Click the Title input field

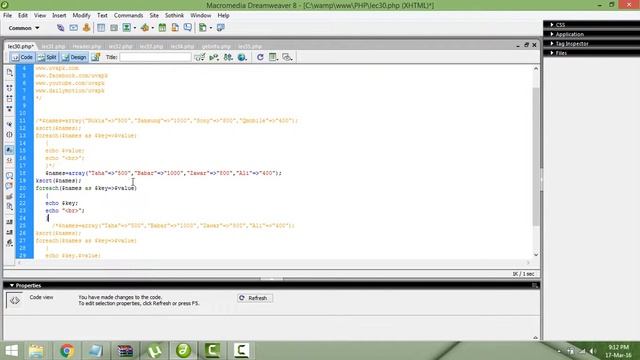[155, 58]
